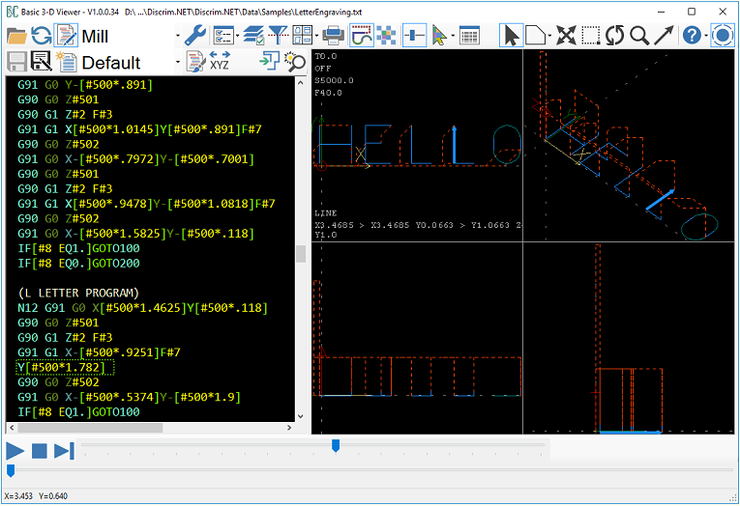The width and height of the screenshot is (740, 506).
Task: Select the measure arrow tool
Action: (x=664, y=36)
